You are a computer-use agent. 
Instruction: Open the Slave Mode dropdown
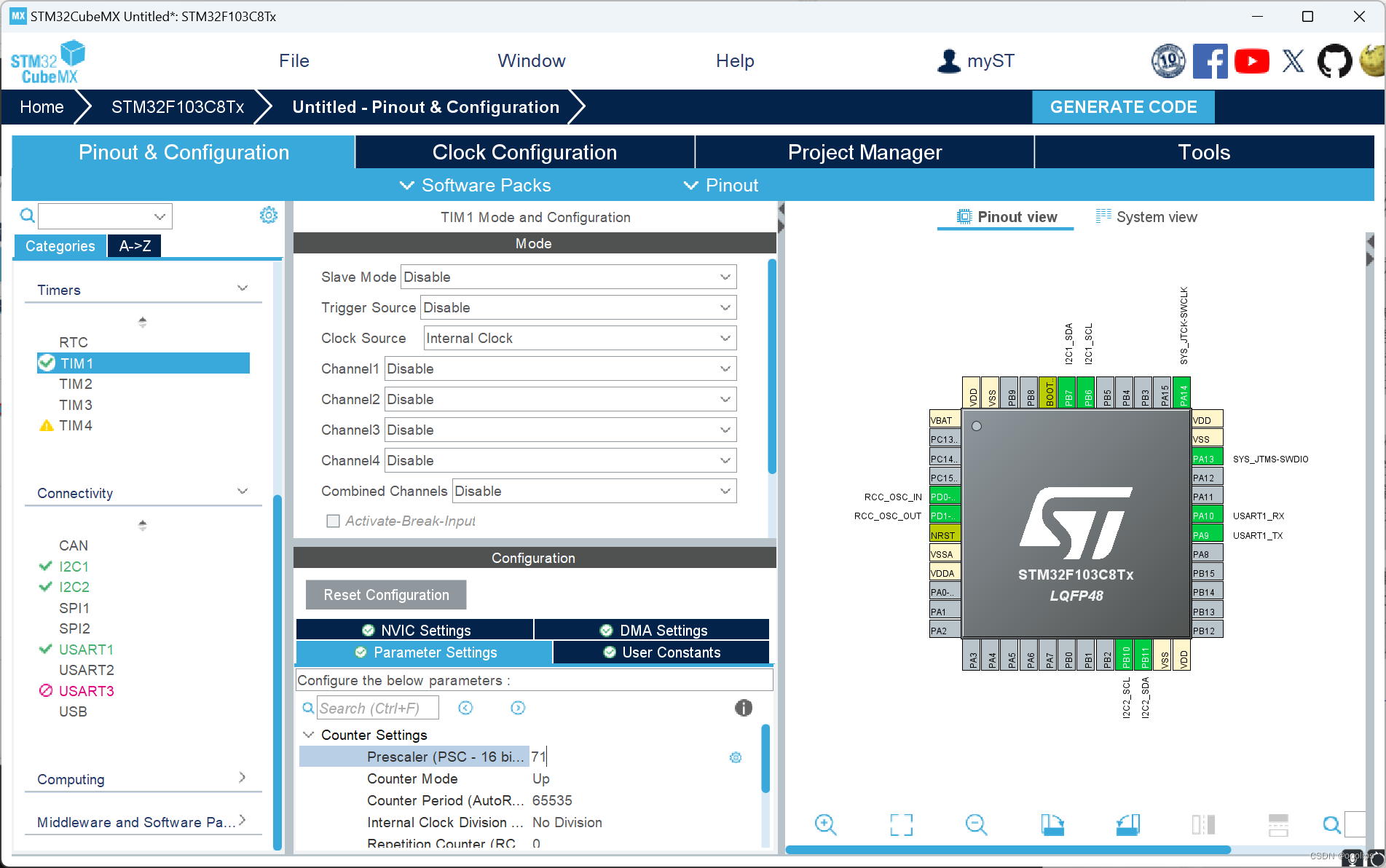coord(568,277)
